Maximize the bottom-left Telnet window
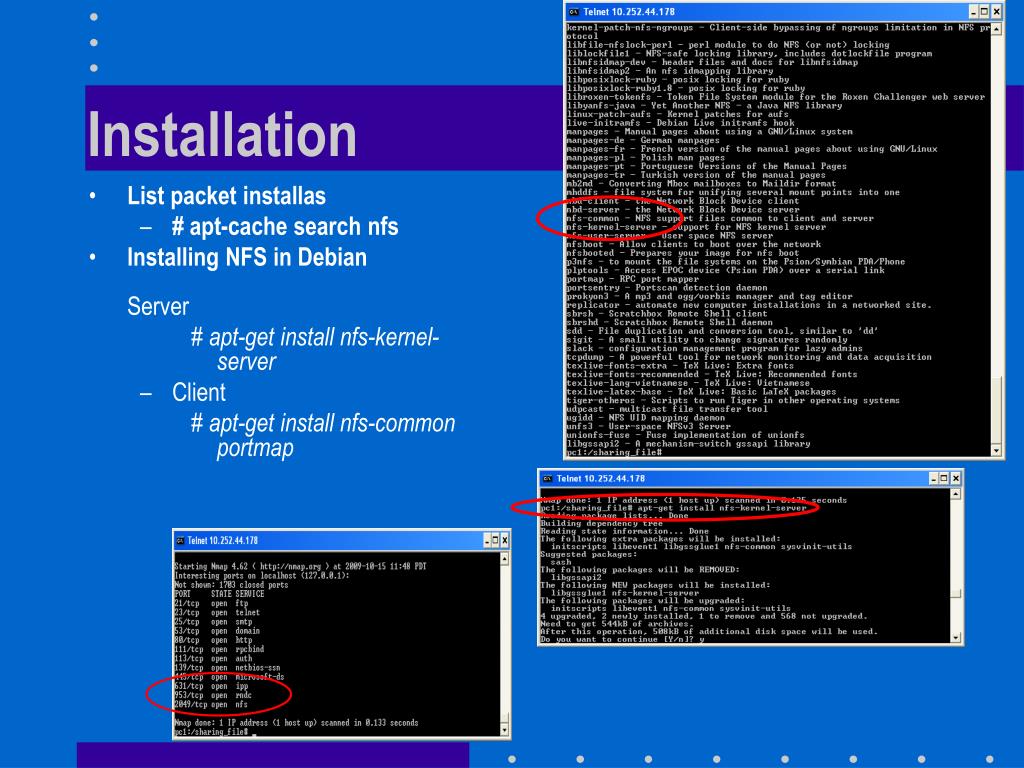 (495, 541)
